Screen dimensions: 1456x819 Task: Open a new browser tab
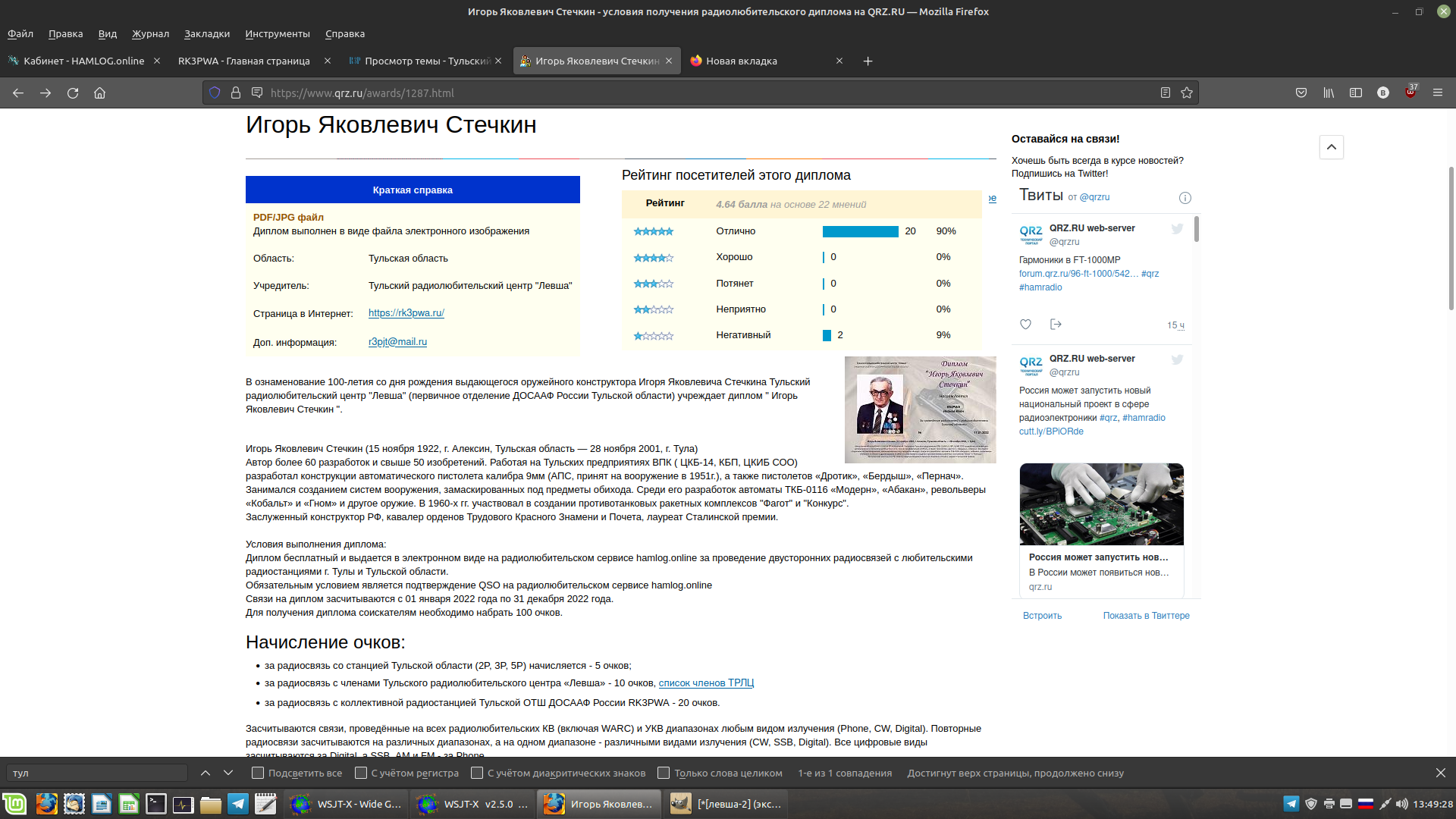pos(868,61)
